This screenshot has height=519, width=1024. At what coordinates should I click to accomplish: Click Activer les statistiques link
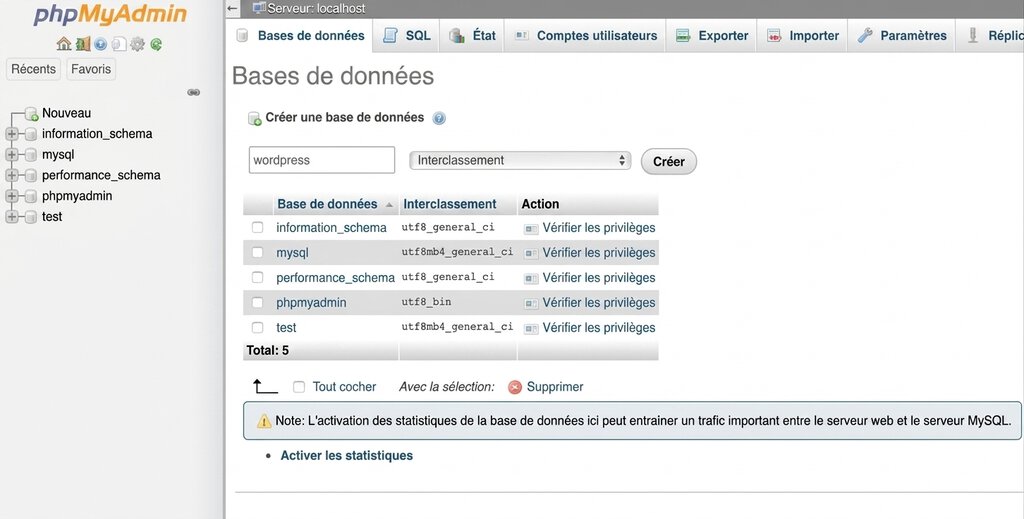click(346, 456)
